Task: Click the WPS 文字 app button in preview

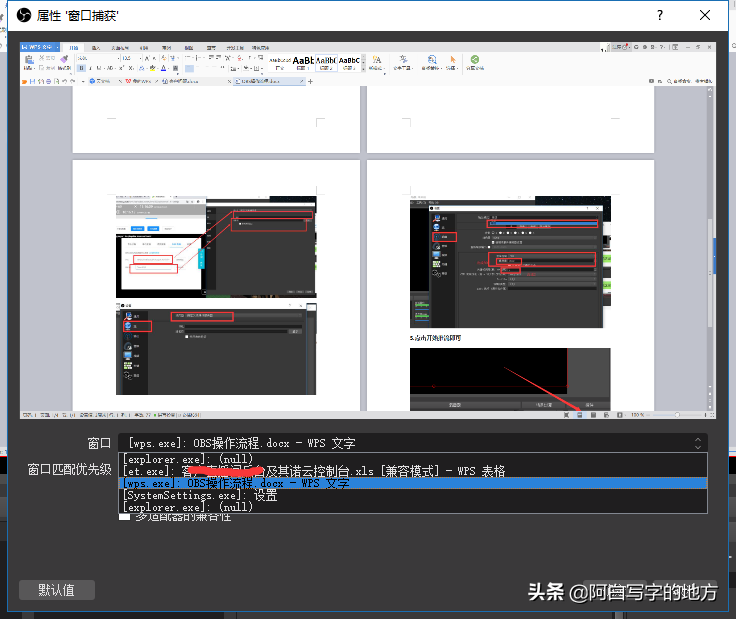Action: (x=41, y=47)
